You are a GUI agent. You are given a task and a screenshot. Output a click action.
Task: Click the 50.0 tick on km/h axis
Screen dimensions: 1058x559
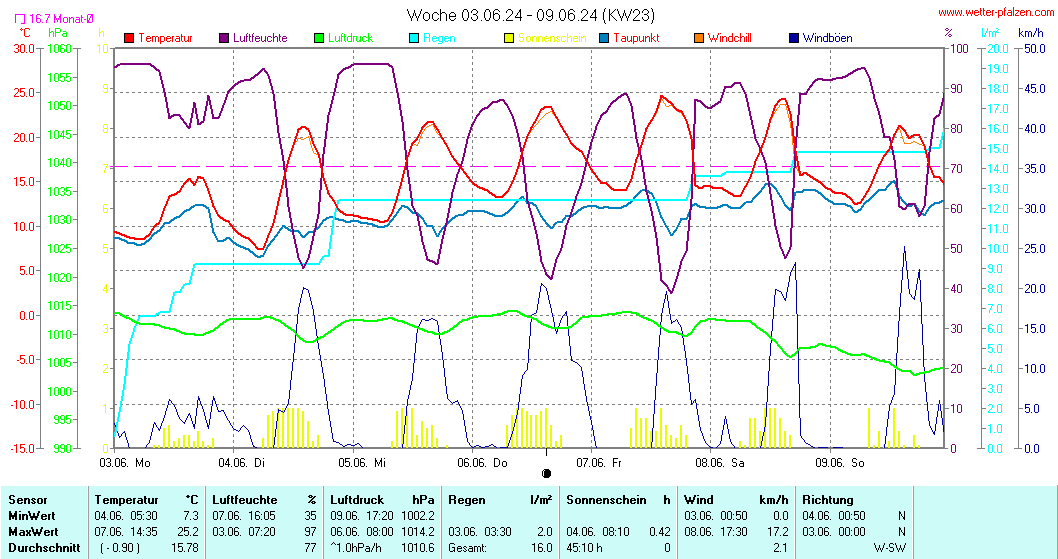[1034, 49]
